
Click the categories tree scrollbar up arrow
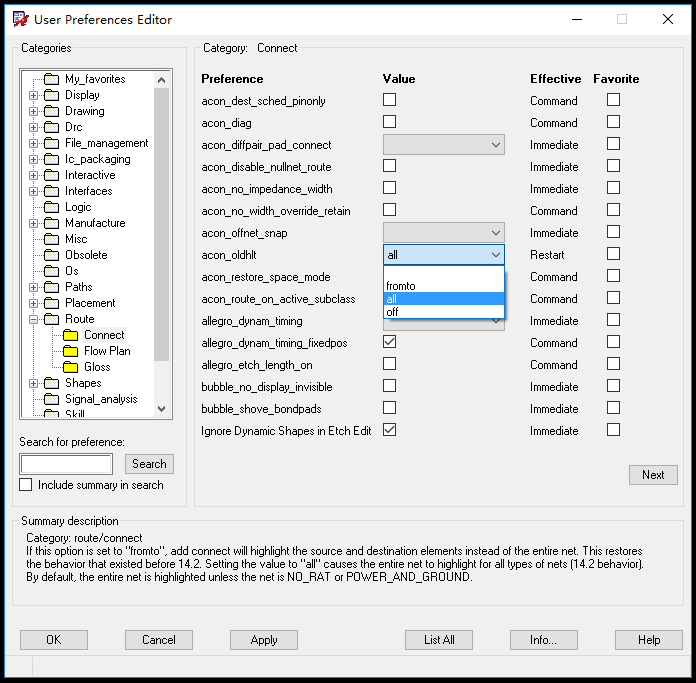tap(162, 80)
